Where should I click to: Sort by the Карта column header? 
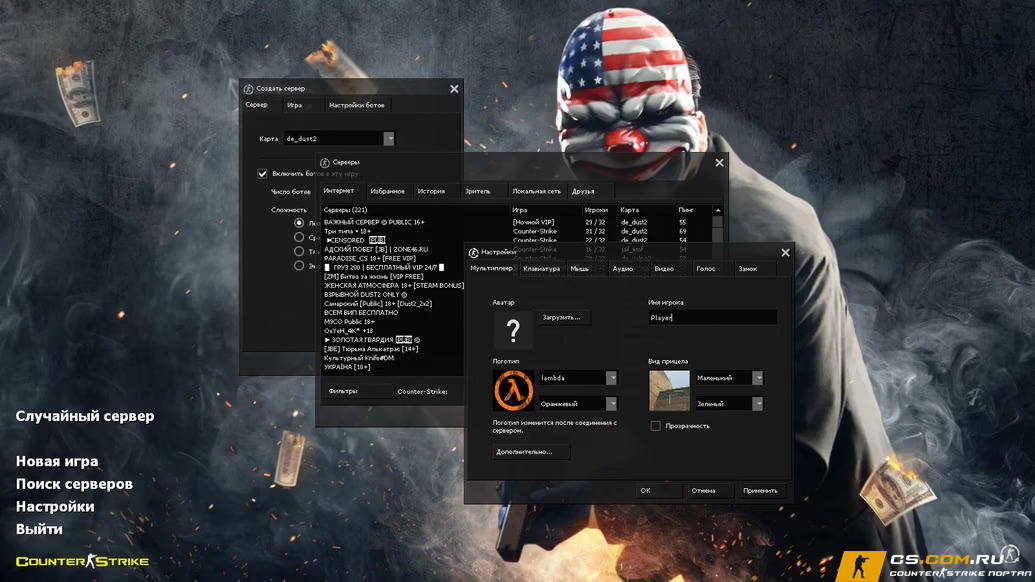click(646, 210)
